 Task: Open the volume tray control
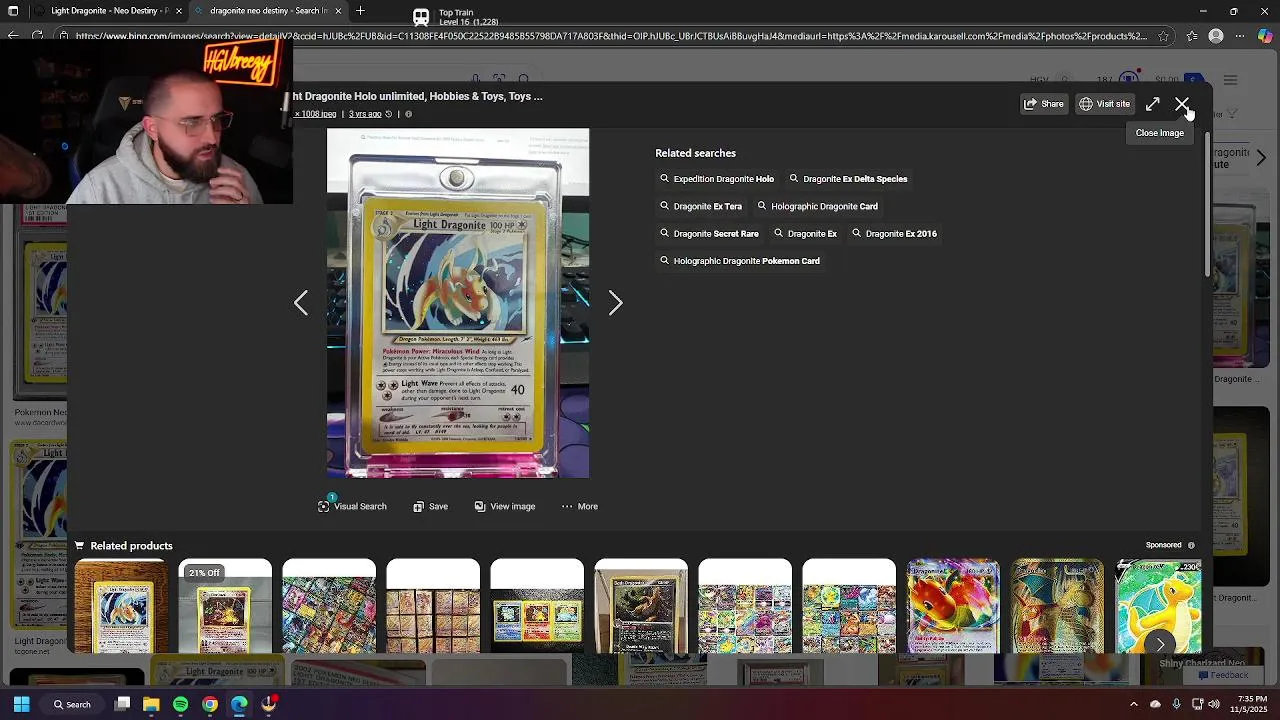click(1214, 704)
